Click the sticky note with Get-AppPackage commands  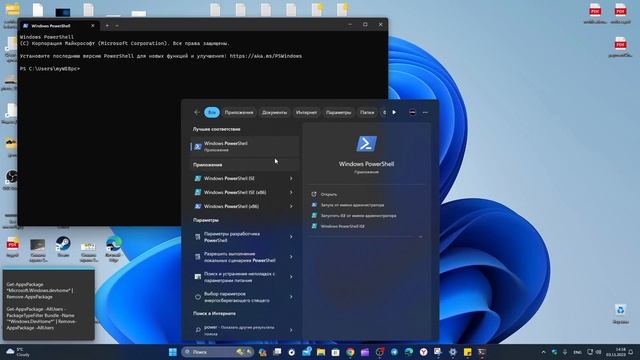[x=49, y=304]
